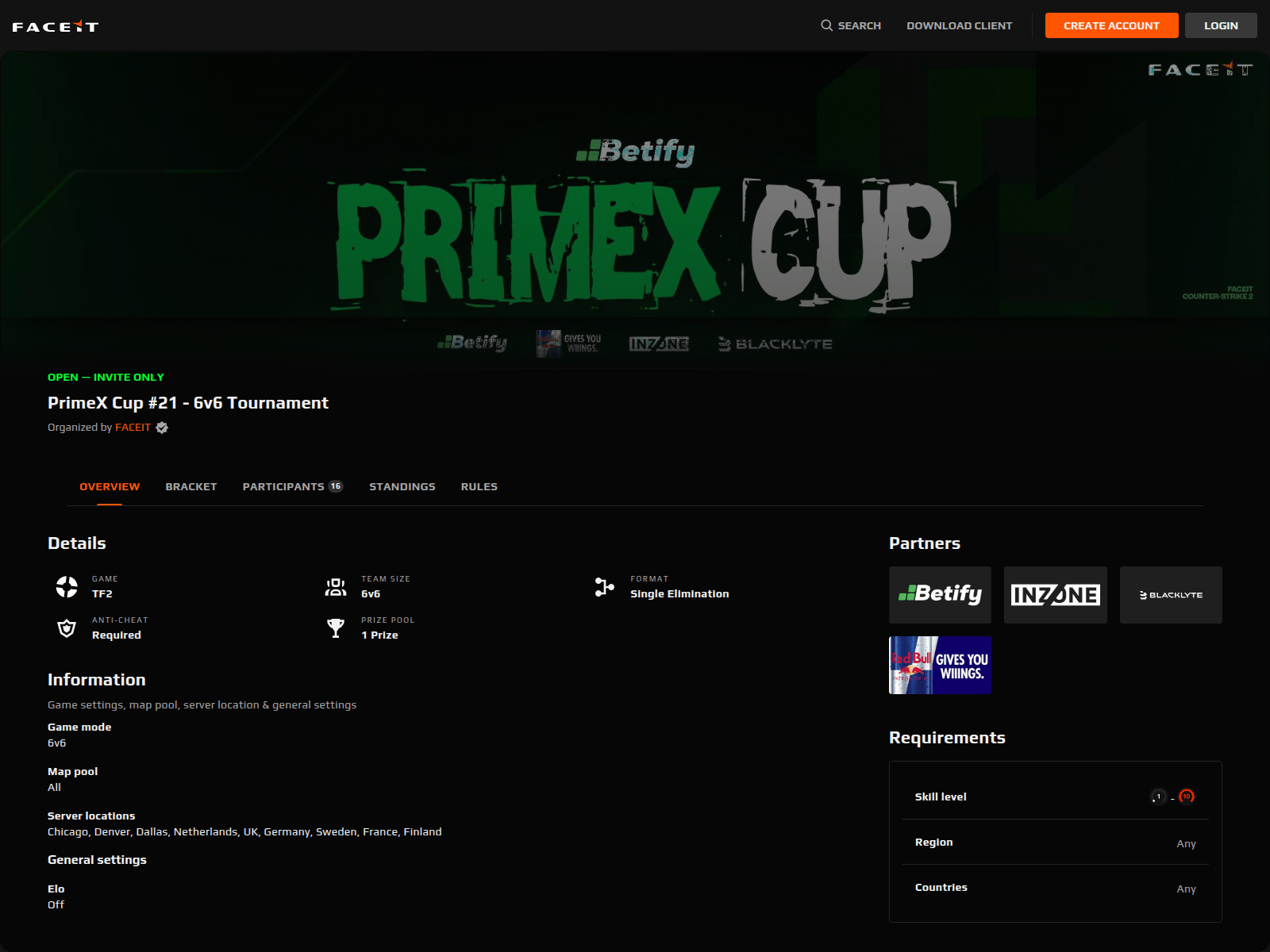Click the prize pool trophy icon
This screenshot has height=952, width=1270.
point(336,628)
